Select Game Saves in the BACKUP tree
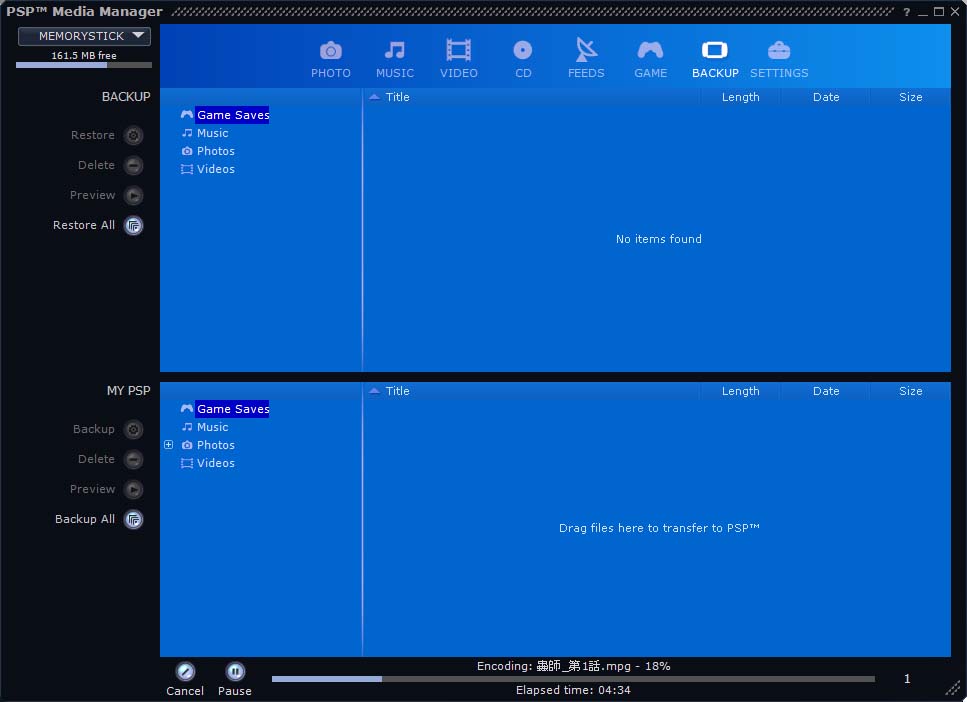The width and height of the screenshot is (967, 702). pyautogui.click(x=233, y=115)
